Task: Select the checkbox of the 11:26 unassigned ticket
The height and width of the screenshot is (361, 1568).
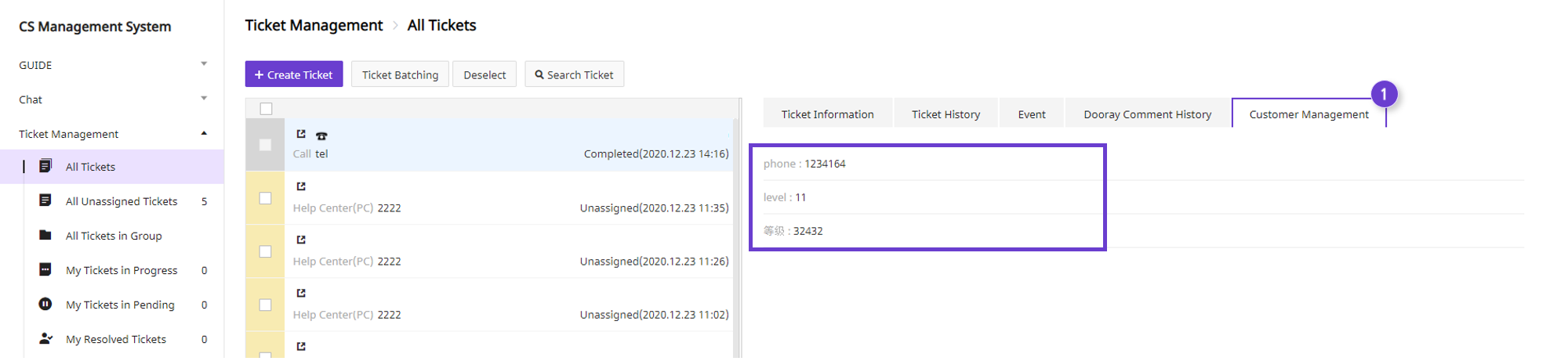Action: tap(265, 251)
